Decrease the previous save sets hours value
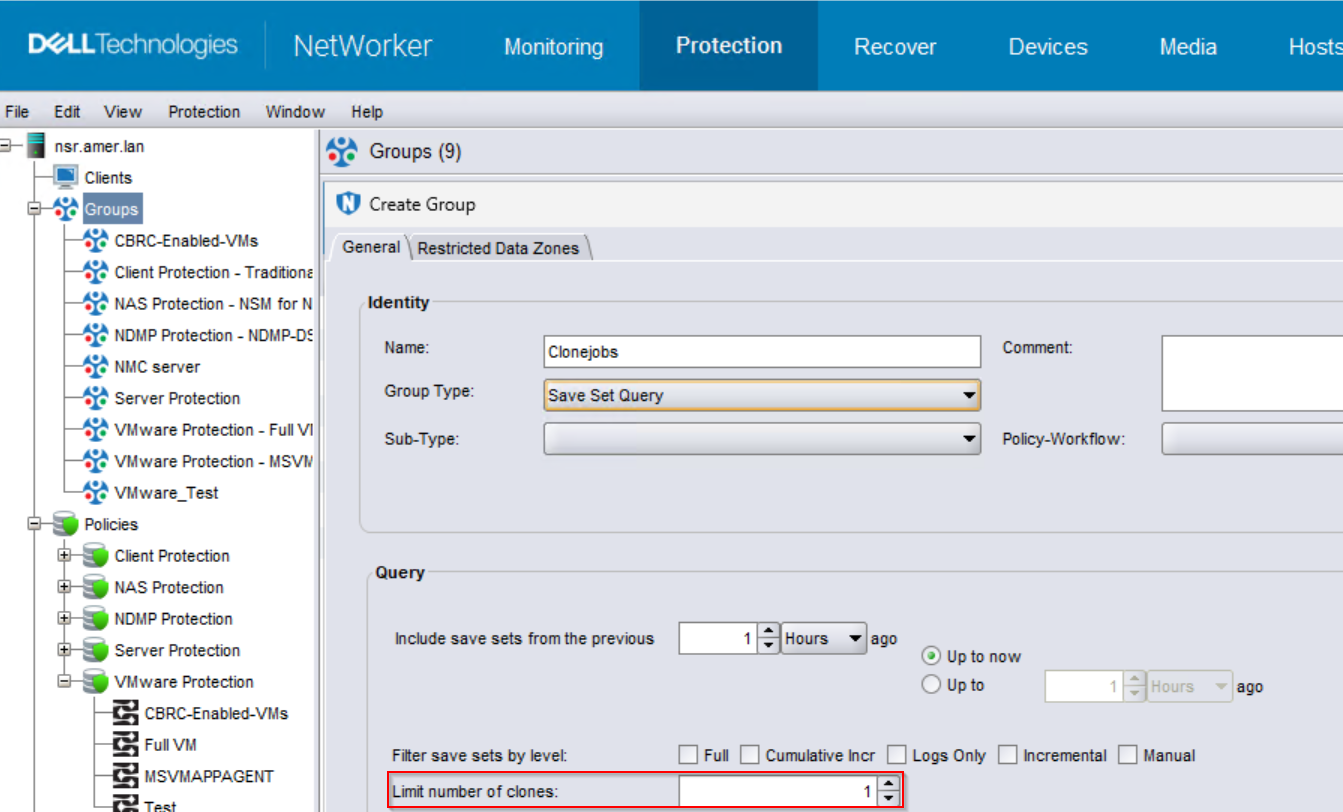The width and height of the screenshot is (1343, 812). pyautogui.click(x=768, y=646)
